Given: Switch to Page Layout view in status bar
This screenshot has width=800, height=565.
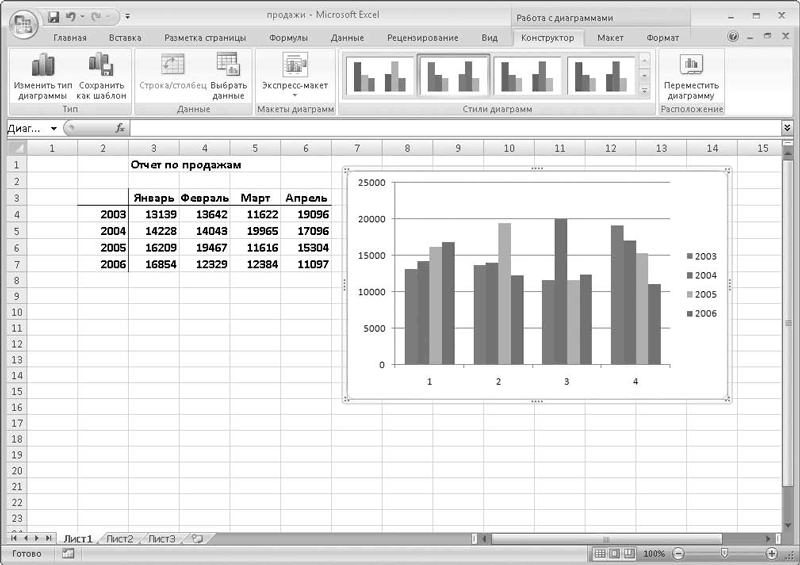Looking at the screenshot, I should pyautogui.click(x=614, y=553).
